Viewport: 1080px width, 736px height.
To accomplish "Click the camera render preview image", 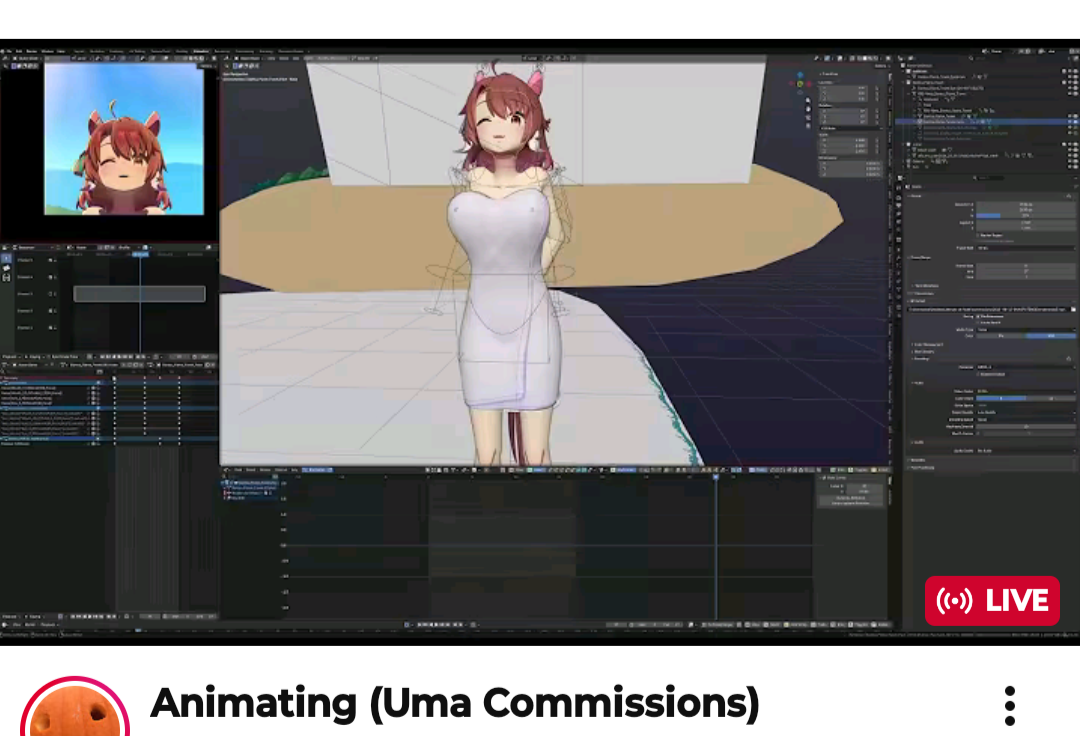I will pos(124,139).
